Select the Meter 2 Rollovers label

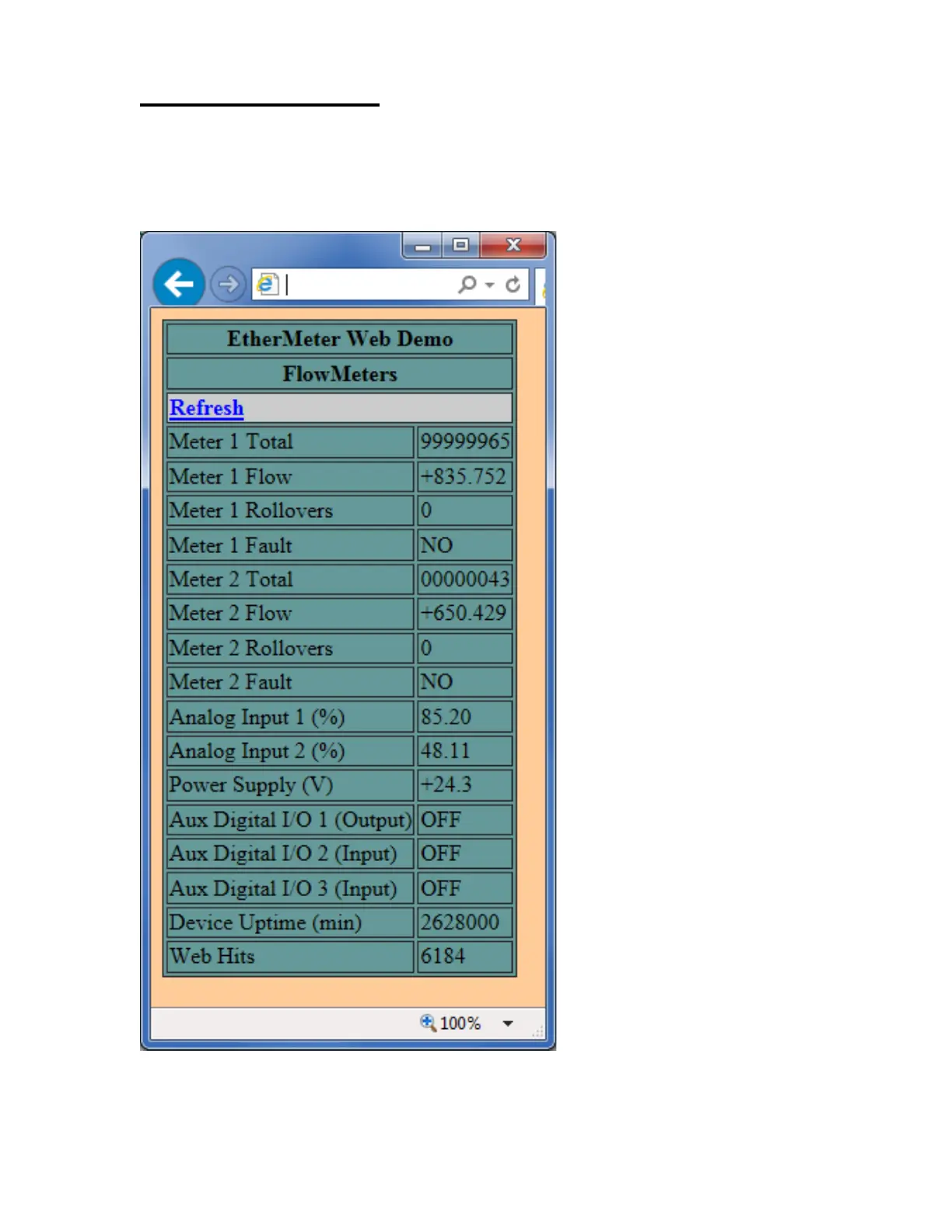click(250, 648)
